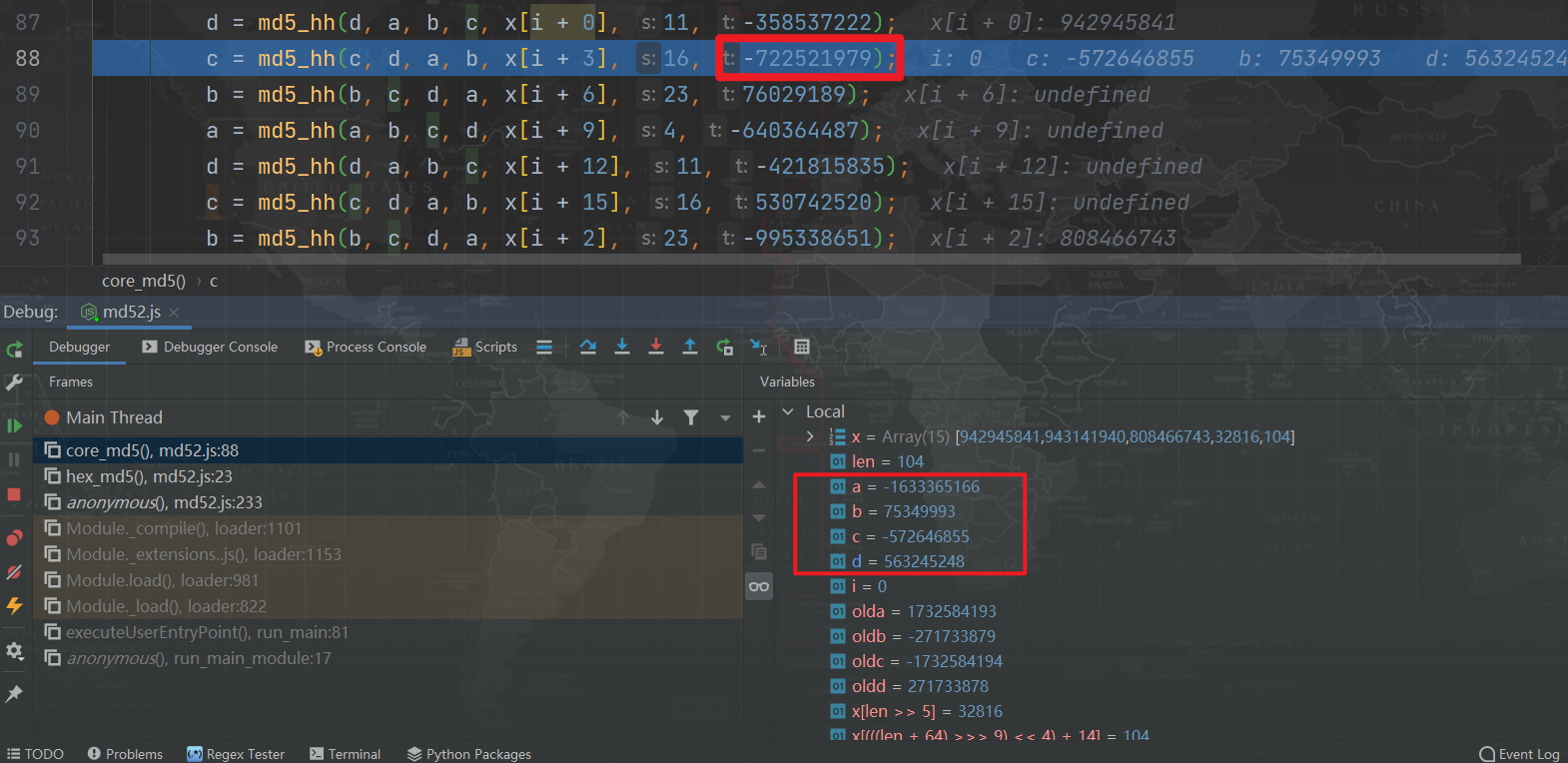Screen dimensions: 1568x763
Task: Switch to Process Console tab
Action: pyautogui.click(x=366, y=348)
